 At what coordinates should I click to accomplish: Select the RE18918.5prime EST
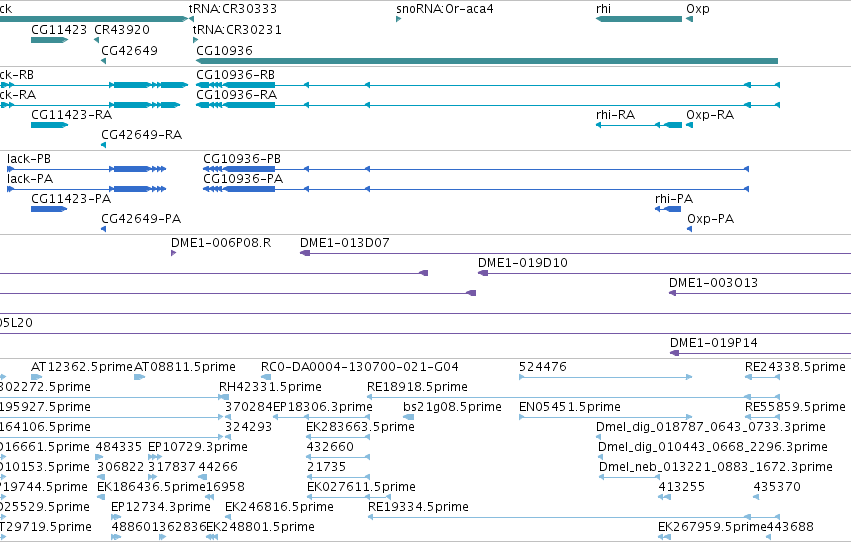pos(574,397)
